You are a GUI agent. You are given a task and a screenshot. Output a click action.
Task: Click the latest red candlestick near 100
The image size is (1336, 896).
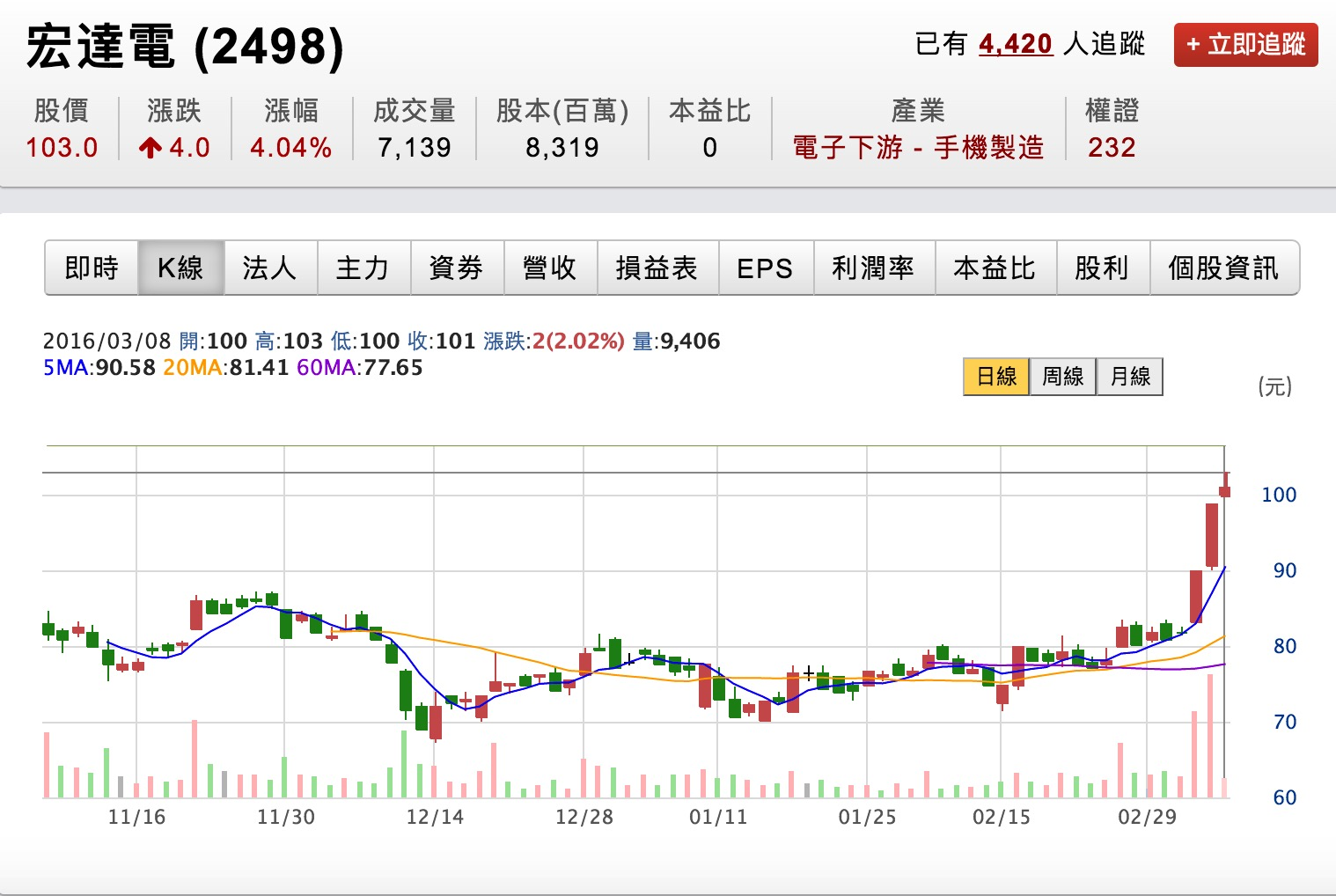click(x=1224, y=490)
